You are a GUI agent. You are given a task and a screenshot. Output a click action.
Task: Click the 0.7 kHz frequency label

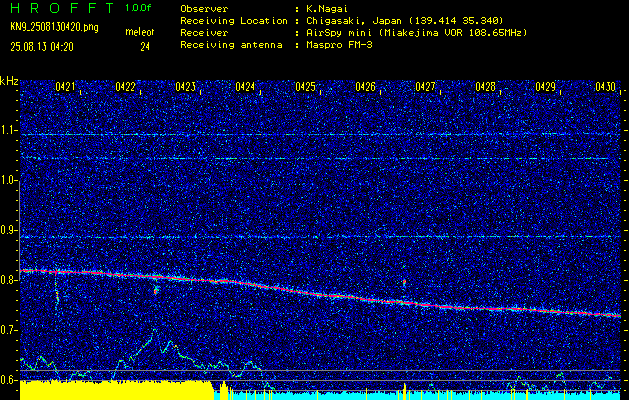click(8, 330)
